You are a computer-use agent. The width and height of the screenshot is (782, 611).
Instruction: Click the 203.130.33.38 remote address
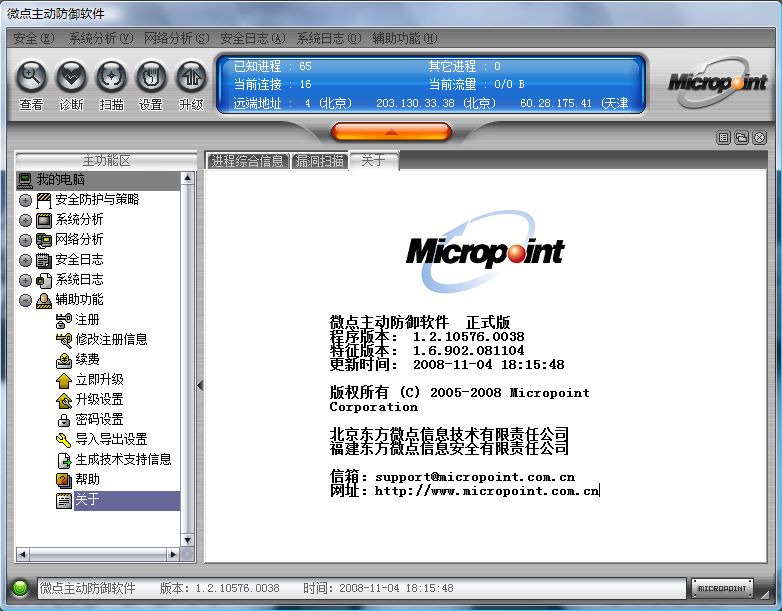pos(415,103)
